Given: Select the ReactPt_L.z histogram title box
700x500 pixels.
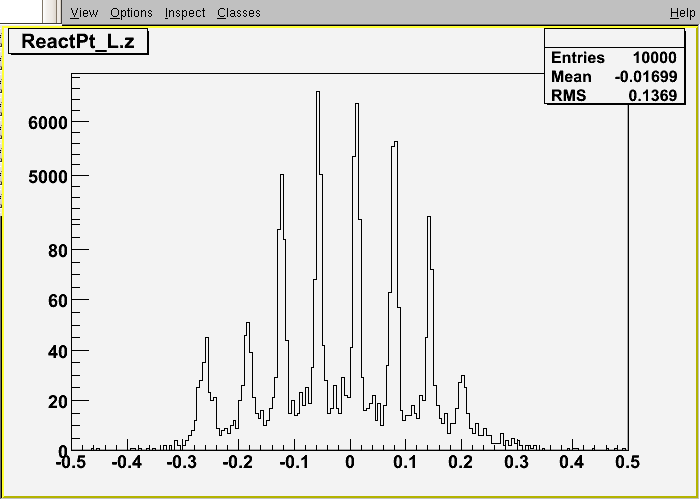Looking at the screenshot, I should coord(78,42).
